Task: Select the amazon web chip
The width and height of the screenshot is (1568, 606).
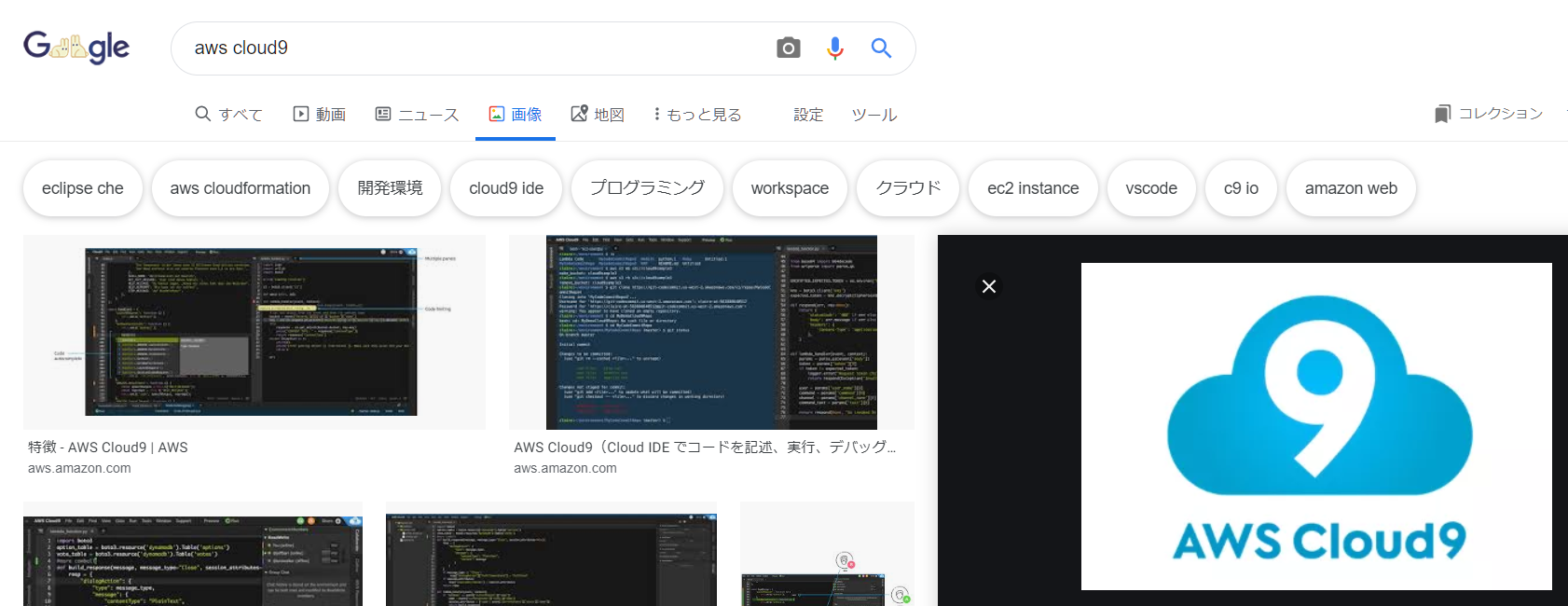Action: pos(1351,188)
